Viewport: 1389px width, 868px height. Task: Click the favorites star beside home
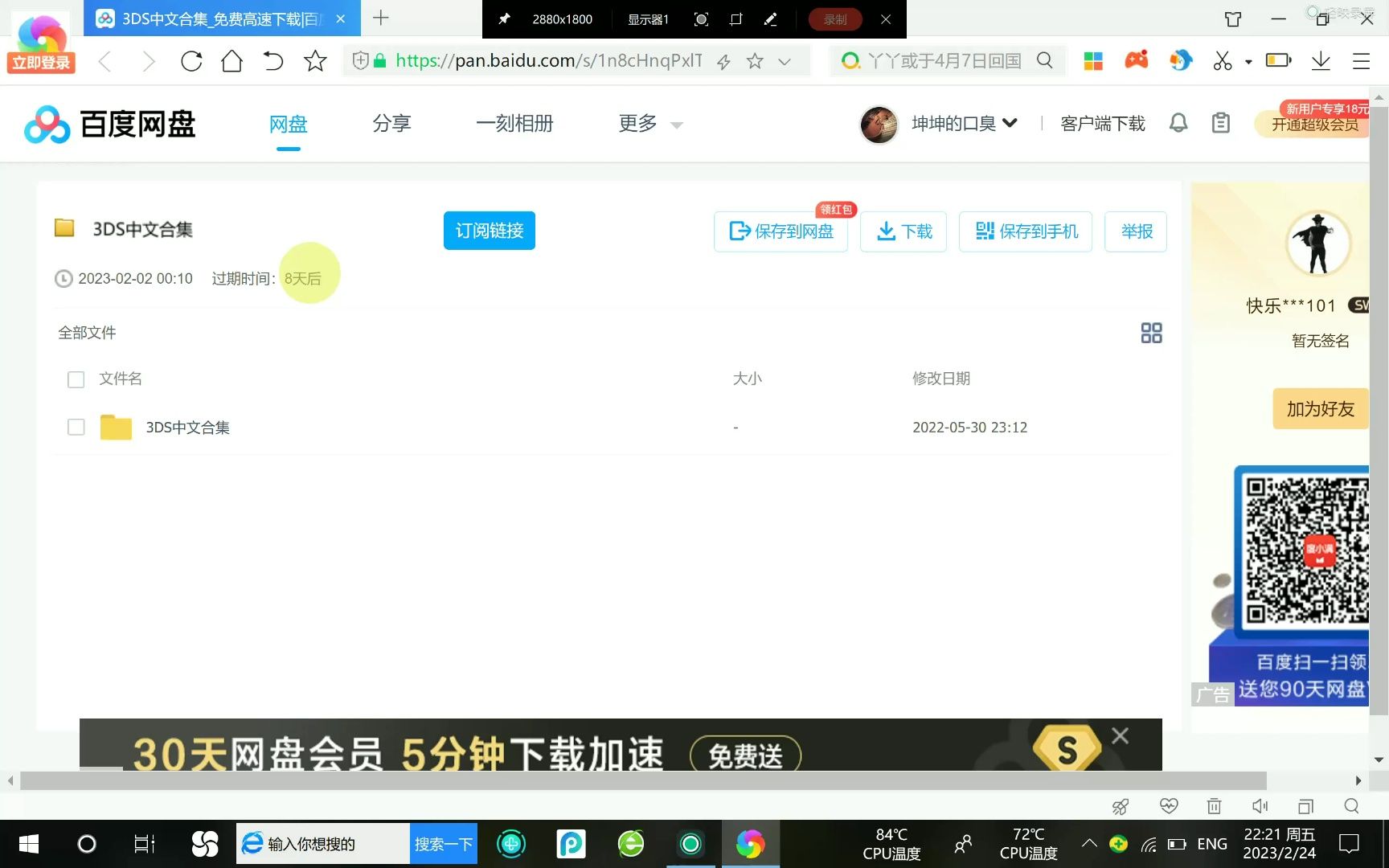point(315,61)
